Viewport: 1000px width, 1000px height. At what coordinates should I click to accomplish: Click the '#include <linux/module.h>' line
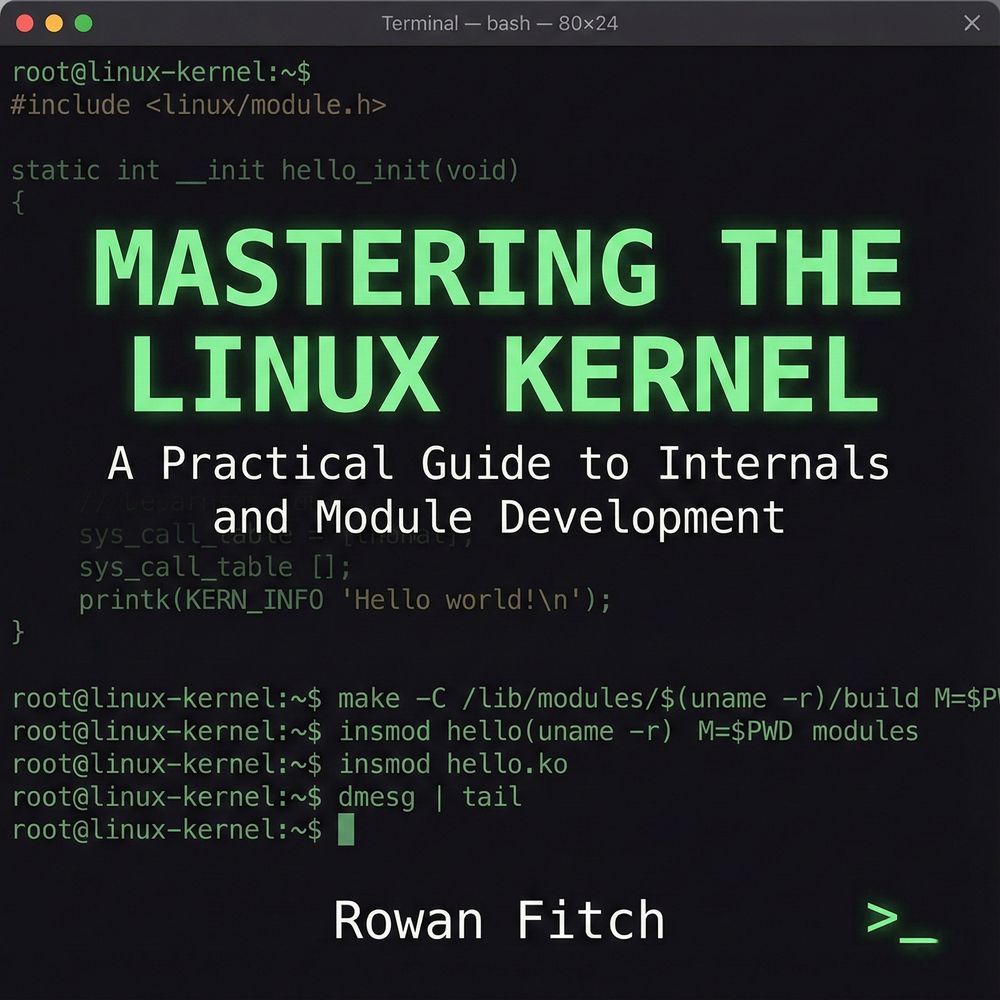198,105
